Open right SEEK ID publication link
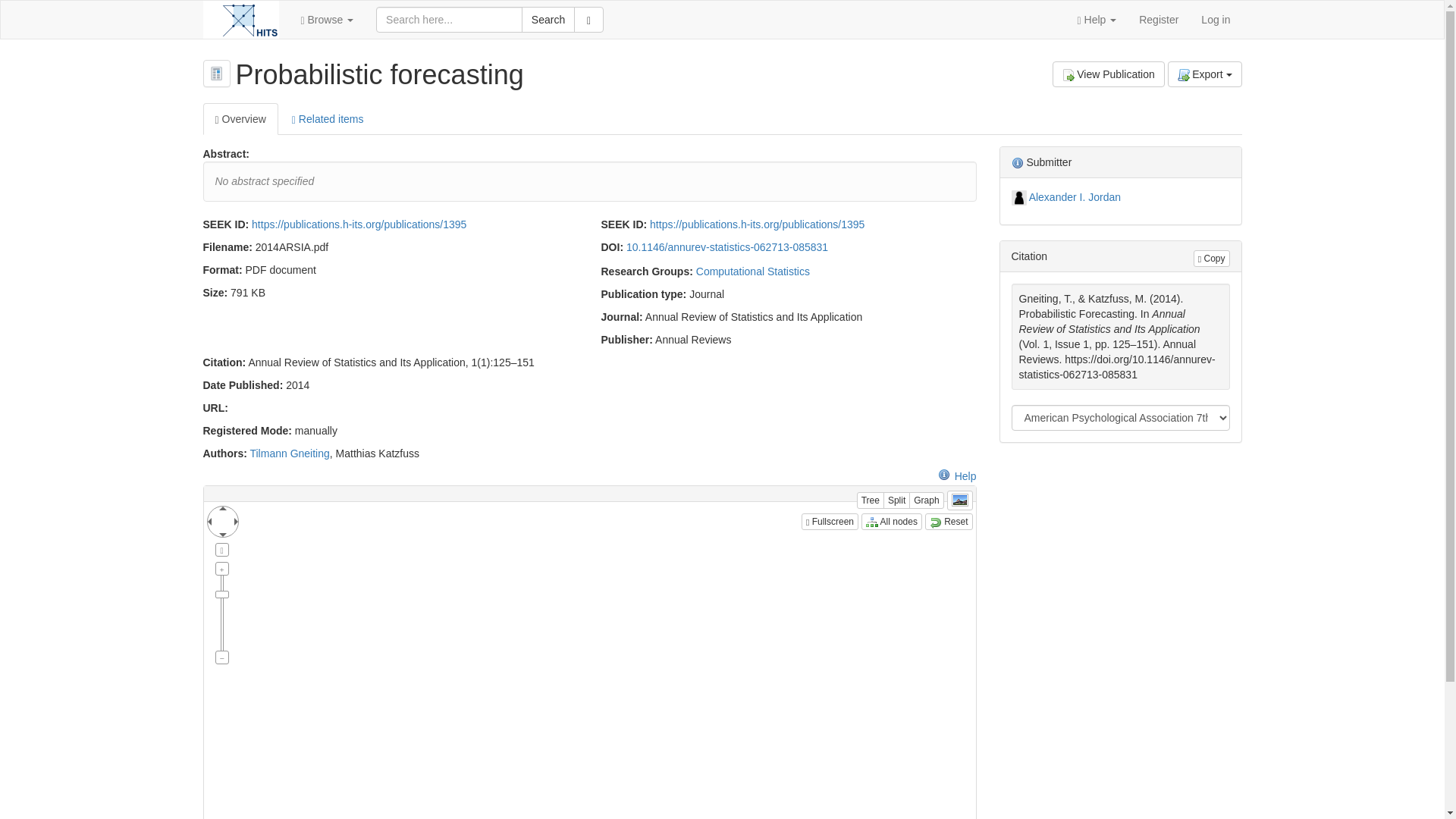Screen dimensions: 1456x819 point(757,224)
